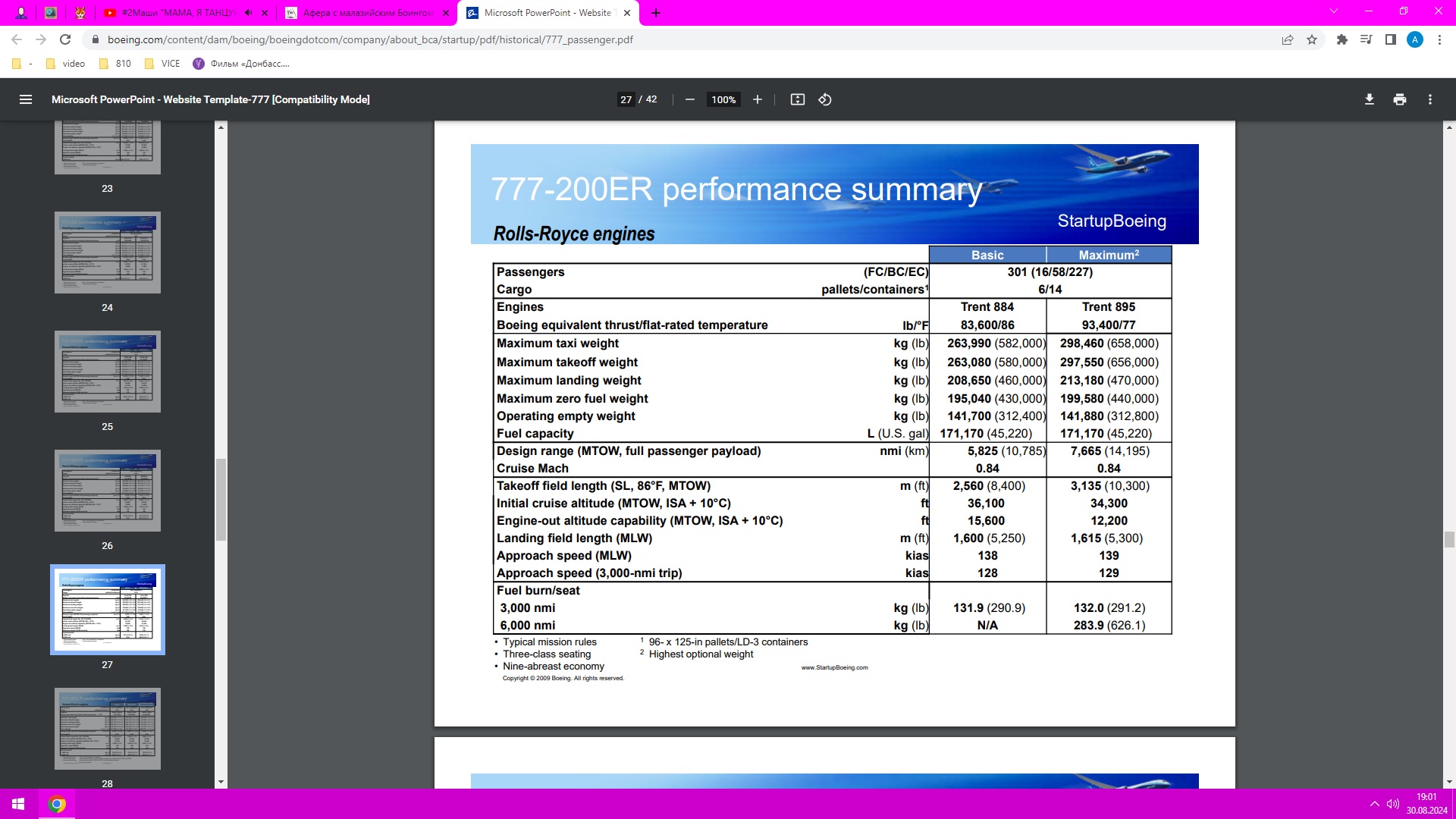Open the second pinned tab
The height and width of the screenshot is (819, 1456).
[x=51, y=13]
